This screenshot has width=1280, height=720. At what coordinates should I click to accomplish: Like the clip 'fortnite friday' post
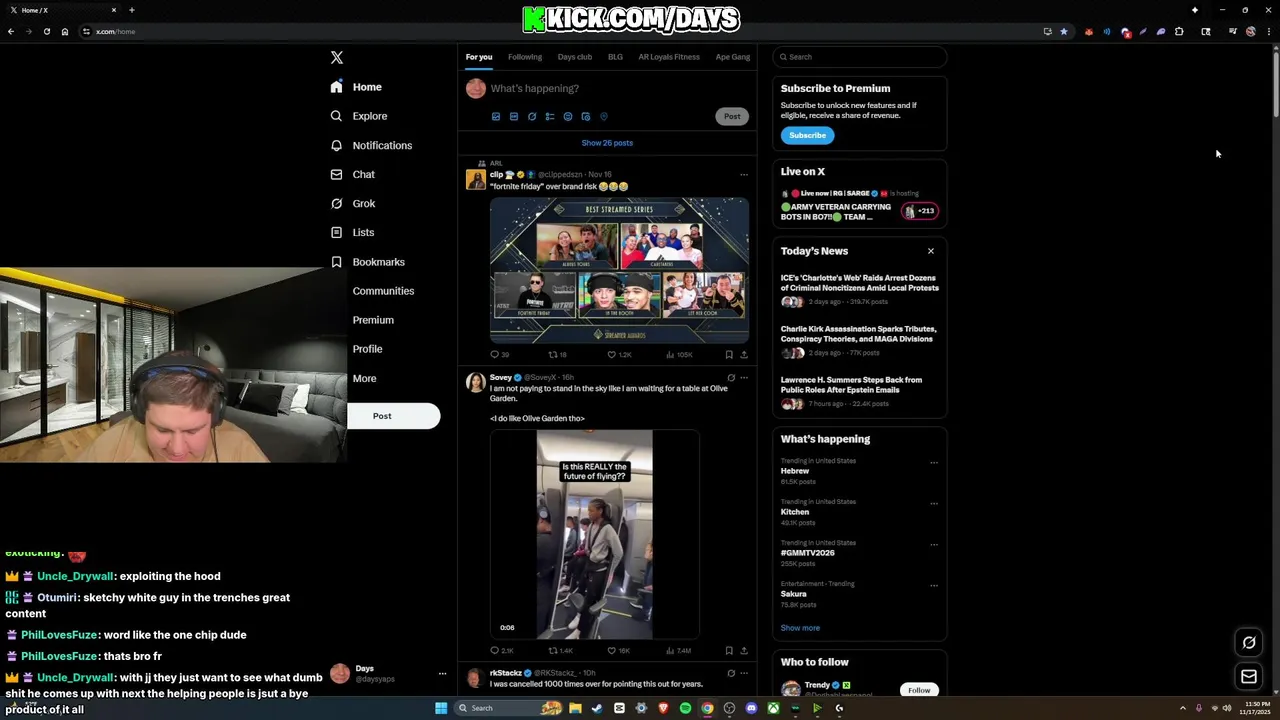coord(619,354)
